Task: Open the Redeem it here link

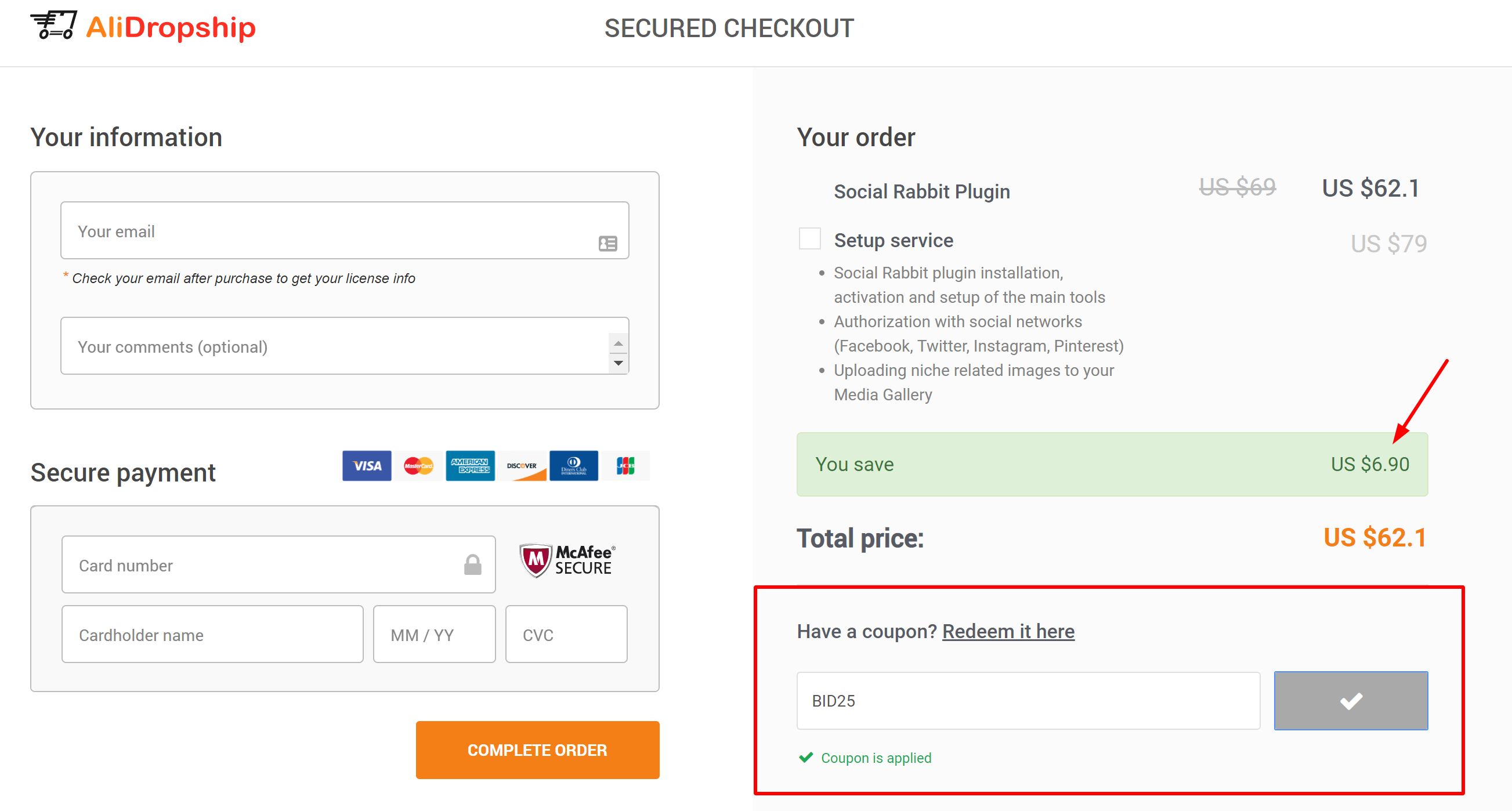Action: (1008, 631)
